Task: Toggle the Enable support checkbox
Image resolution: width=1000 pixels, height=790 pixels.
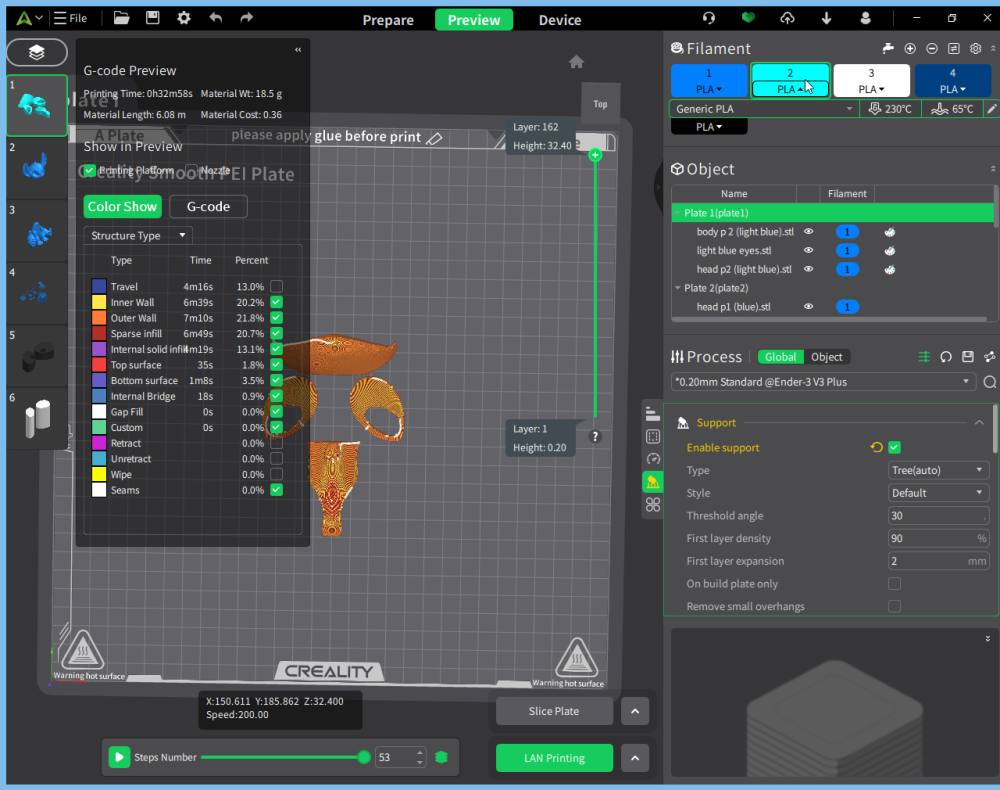Action: point(894,448)
